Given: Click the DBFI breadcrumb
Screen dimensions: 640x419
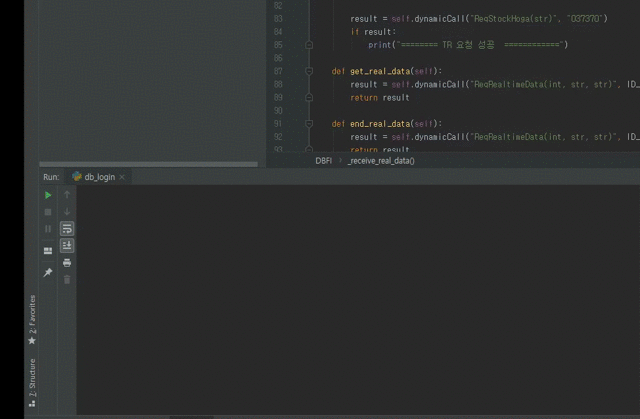Looking at the screenshot, I should [323, 161].
